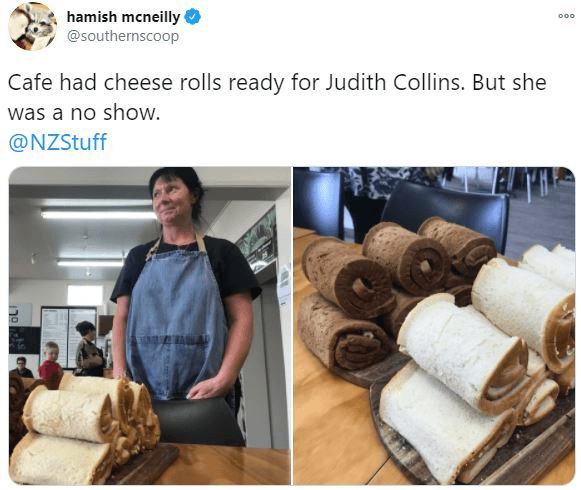This screenshot has height=490, width=581.
Task: Click the cheese rolls in the left photo foreground
Action: [82, 426]
